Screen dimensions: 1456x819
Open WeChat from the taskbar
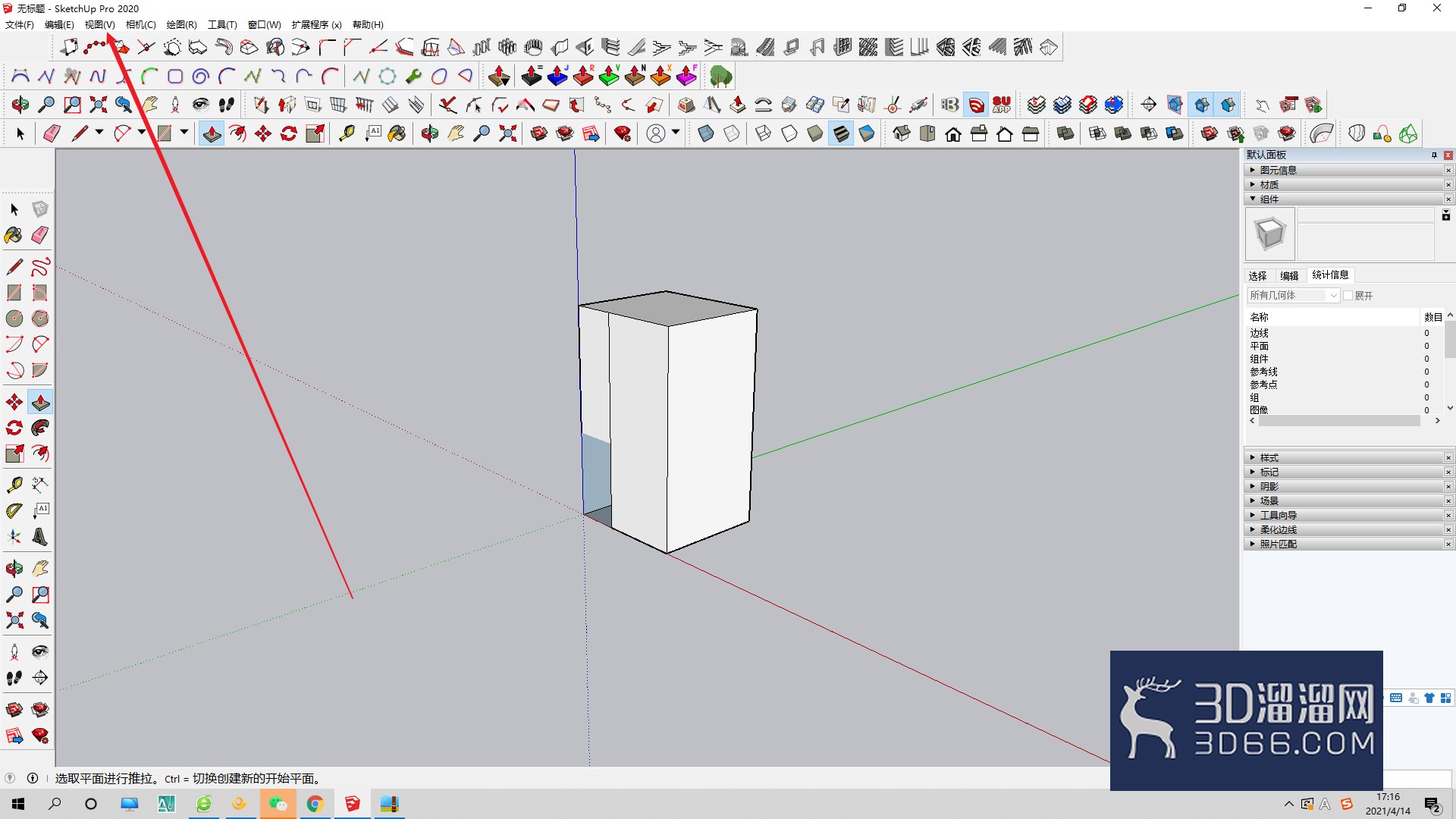click(x=278, y=804)
